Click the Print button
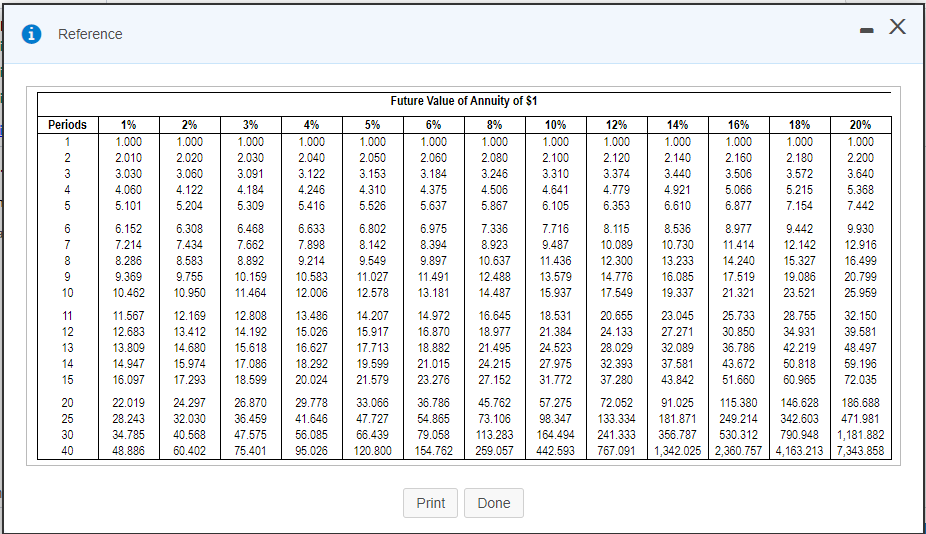The image size is (926, 534). 431,503
